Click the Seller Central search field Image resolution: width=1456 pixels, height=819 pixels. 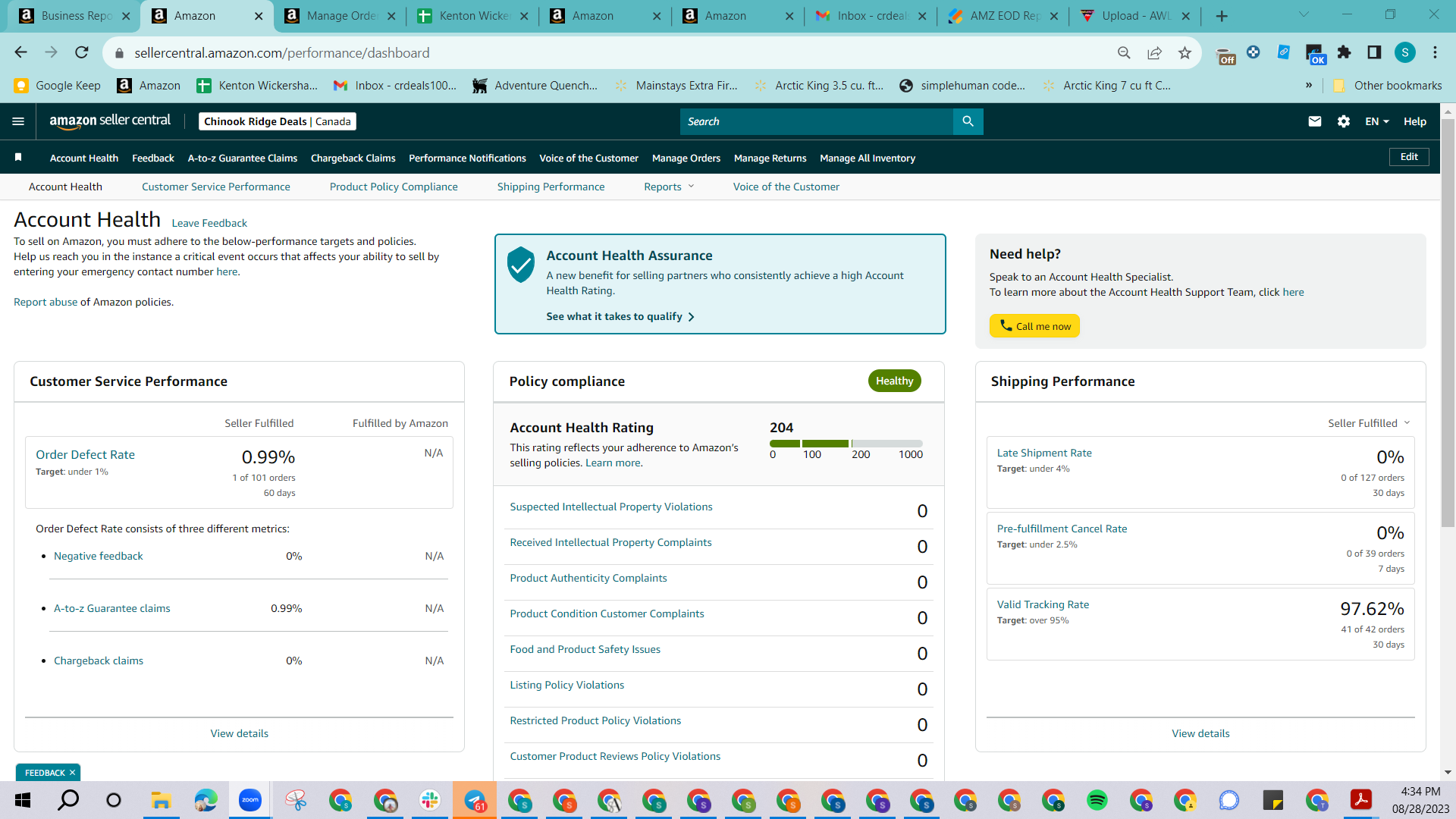816,121
